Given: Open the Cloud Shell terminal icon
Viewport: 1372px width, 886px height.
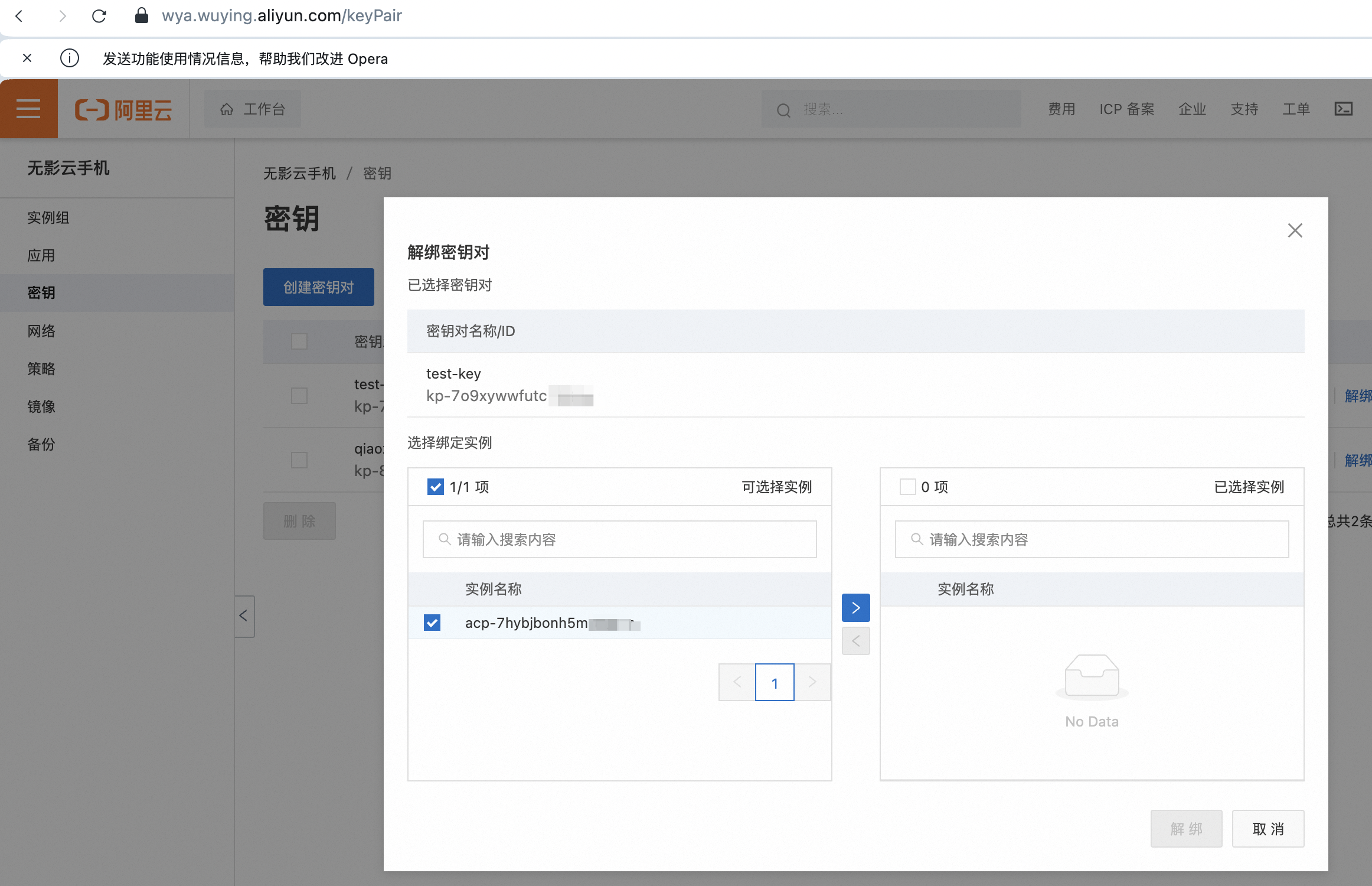Looking at the screenshot, I should point(1344,109).
